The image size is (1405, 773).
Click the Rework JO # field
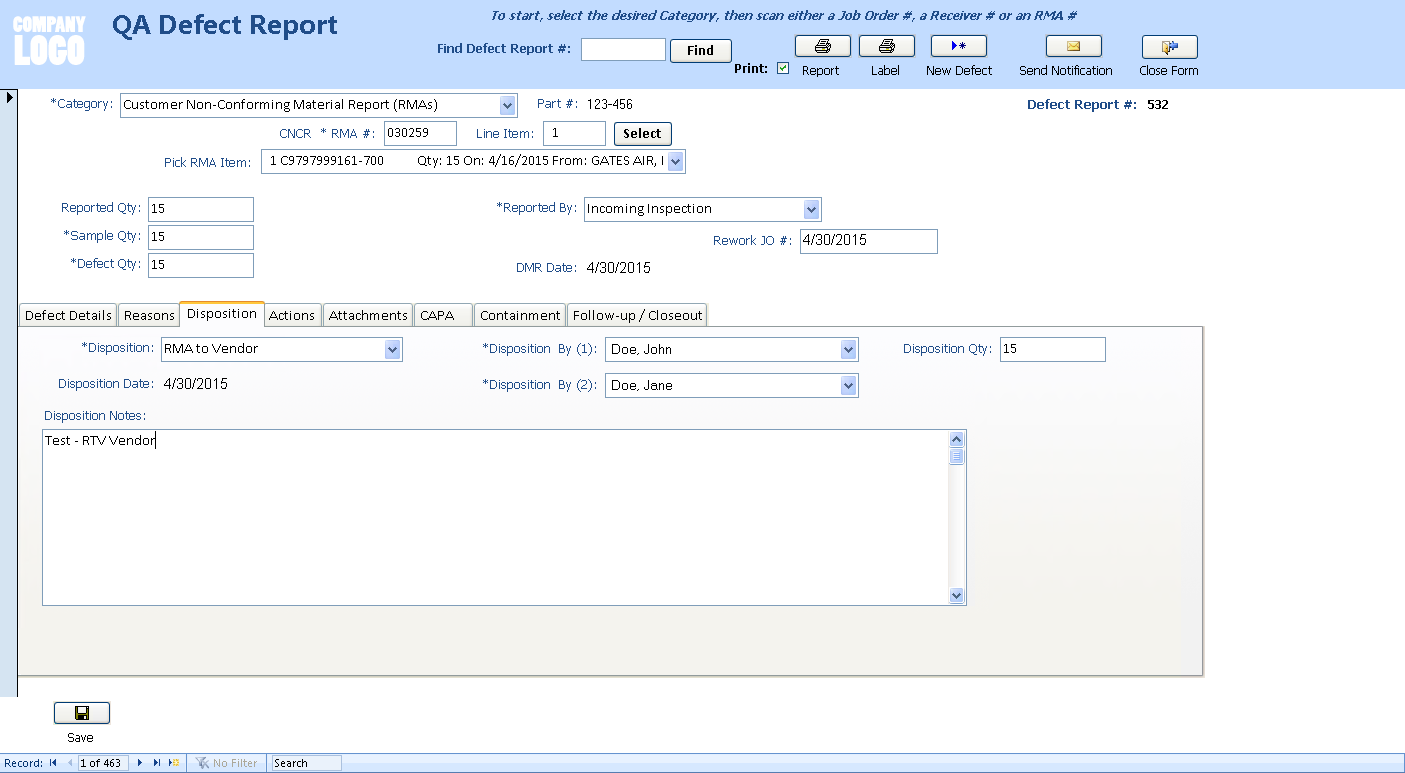coord(869,241)
